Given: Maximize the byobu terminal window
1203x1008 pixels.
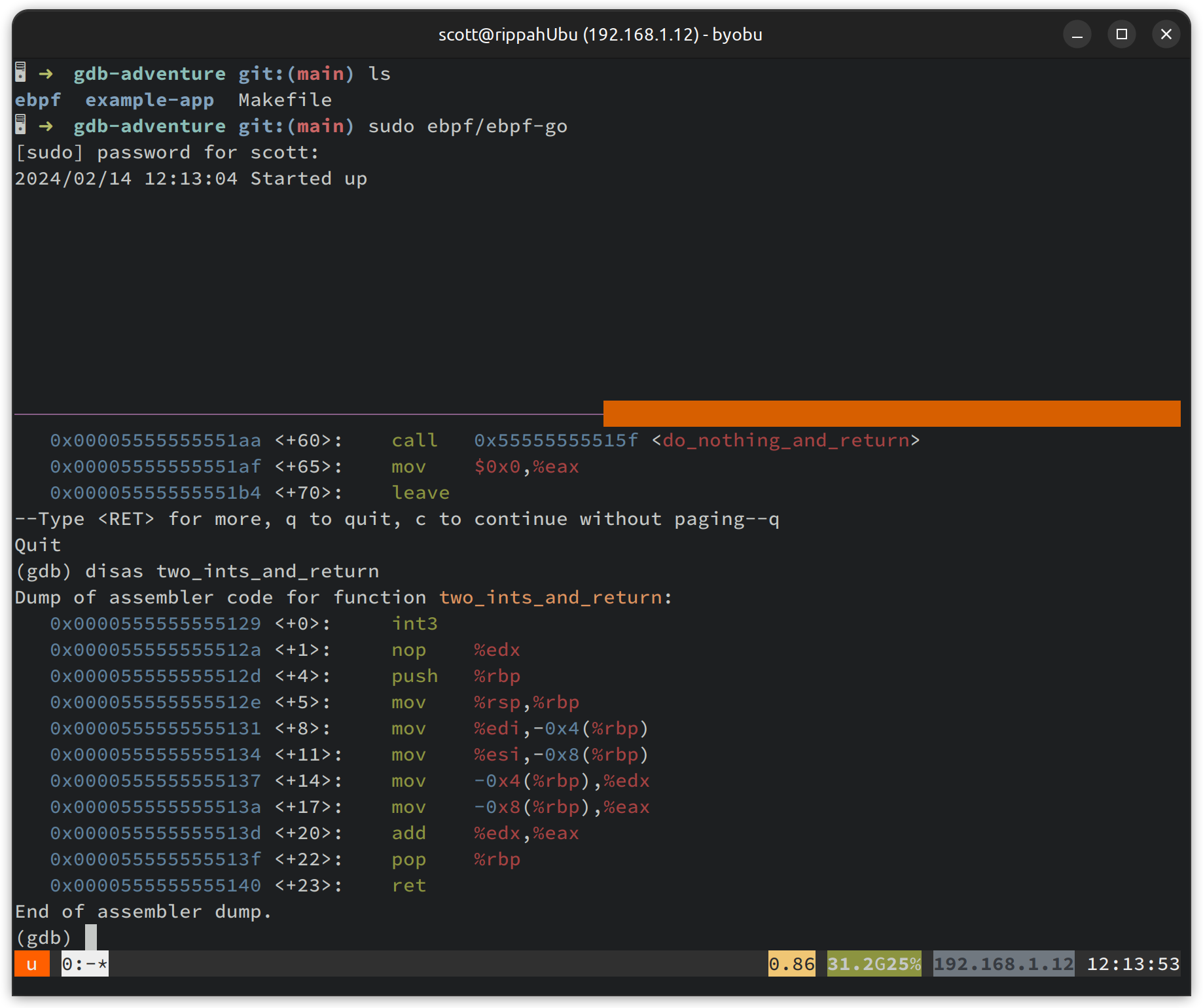Looking at the screenshot, I should pyautogui.click(x=1121, y=34).
